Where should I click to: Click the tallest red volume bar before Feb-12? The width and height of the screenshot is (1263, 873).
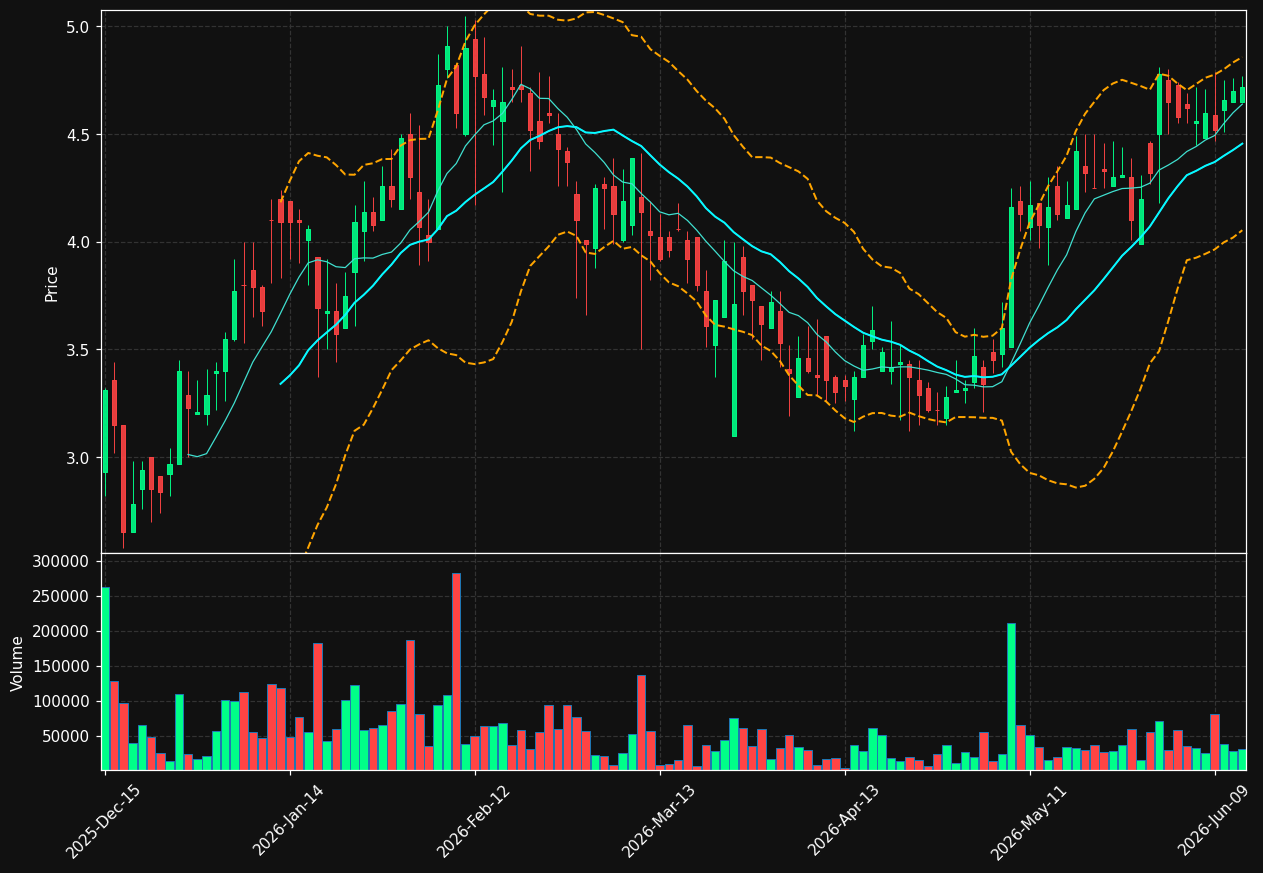[x=456, y=671]
